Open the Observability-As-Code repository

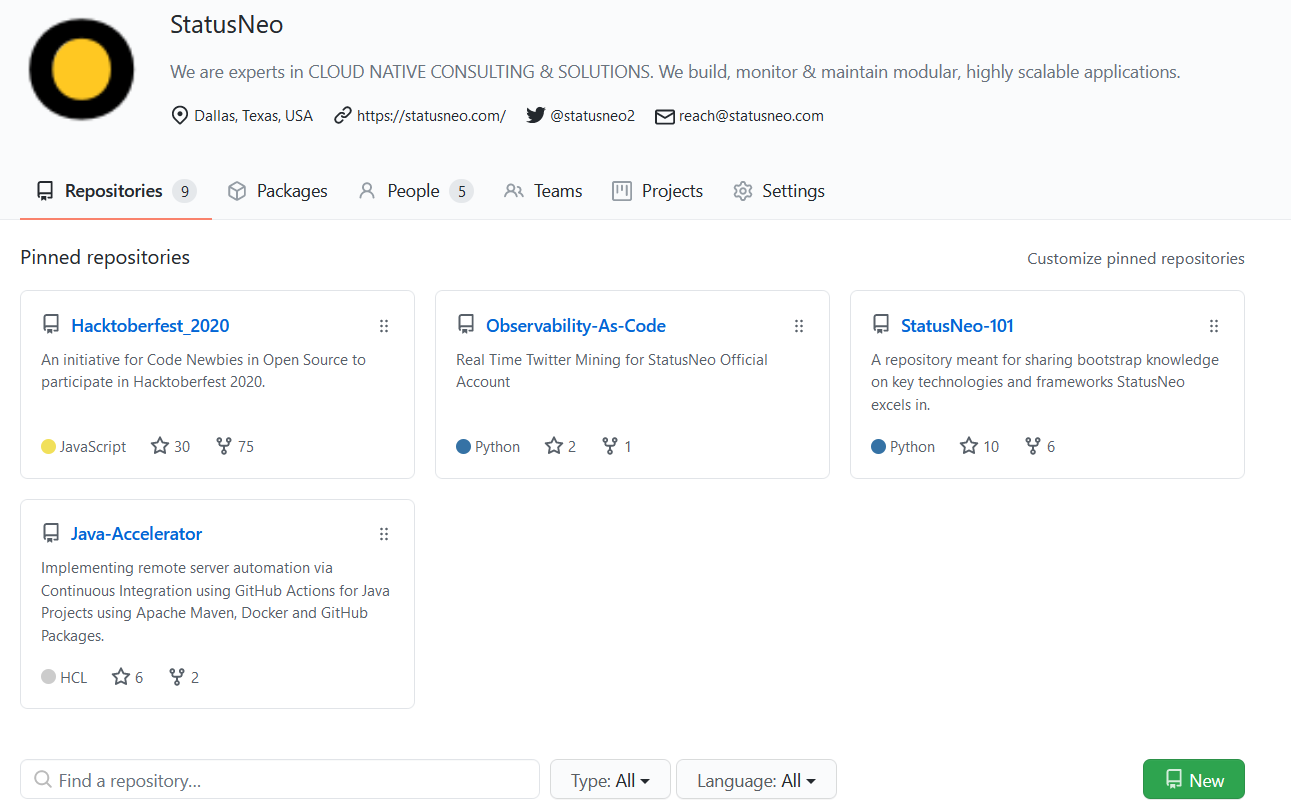tap(576, 326)
